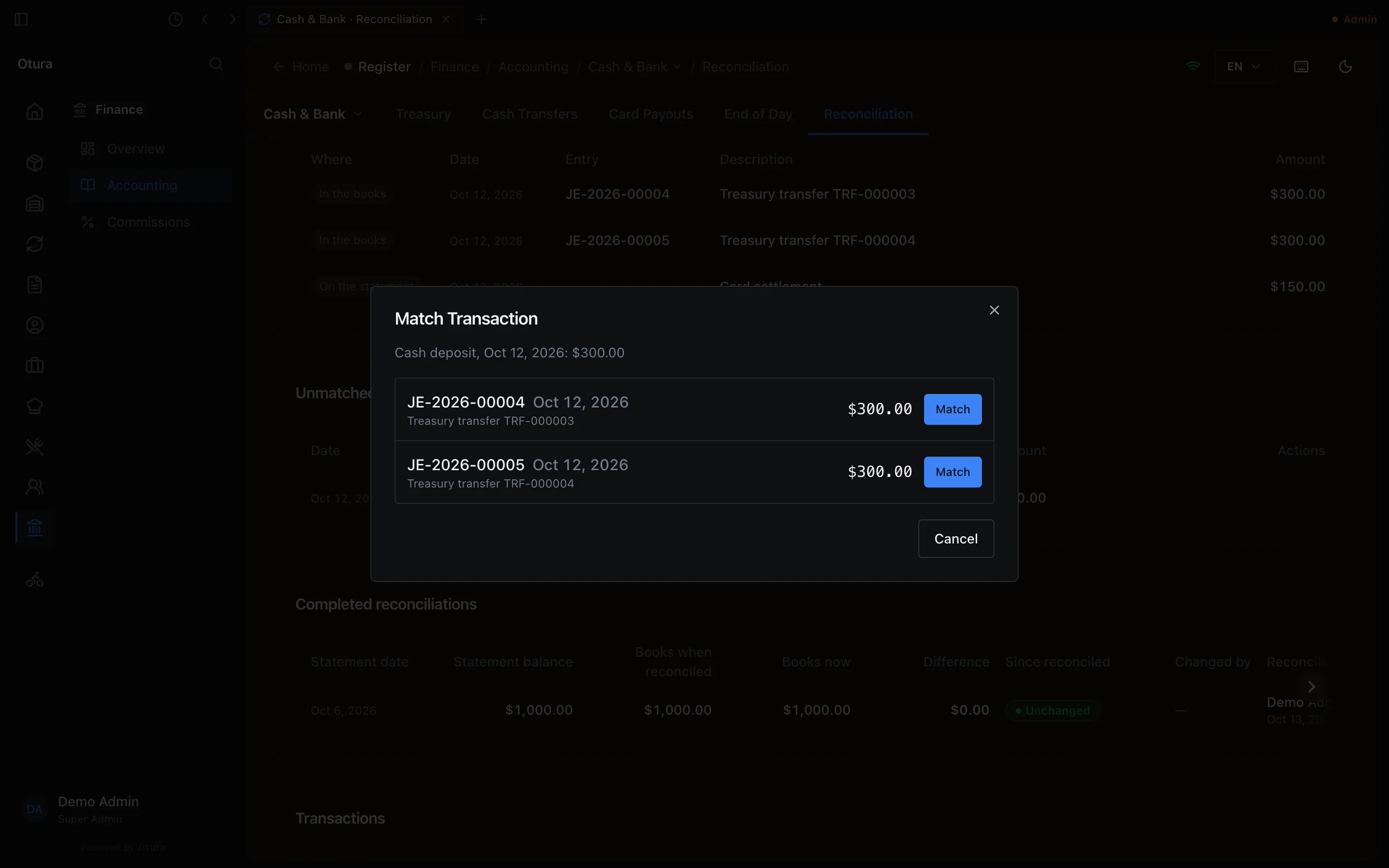Select the bank icon in sidebar
The image size is (1389, 868).
point(34,528)
